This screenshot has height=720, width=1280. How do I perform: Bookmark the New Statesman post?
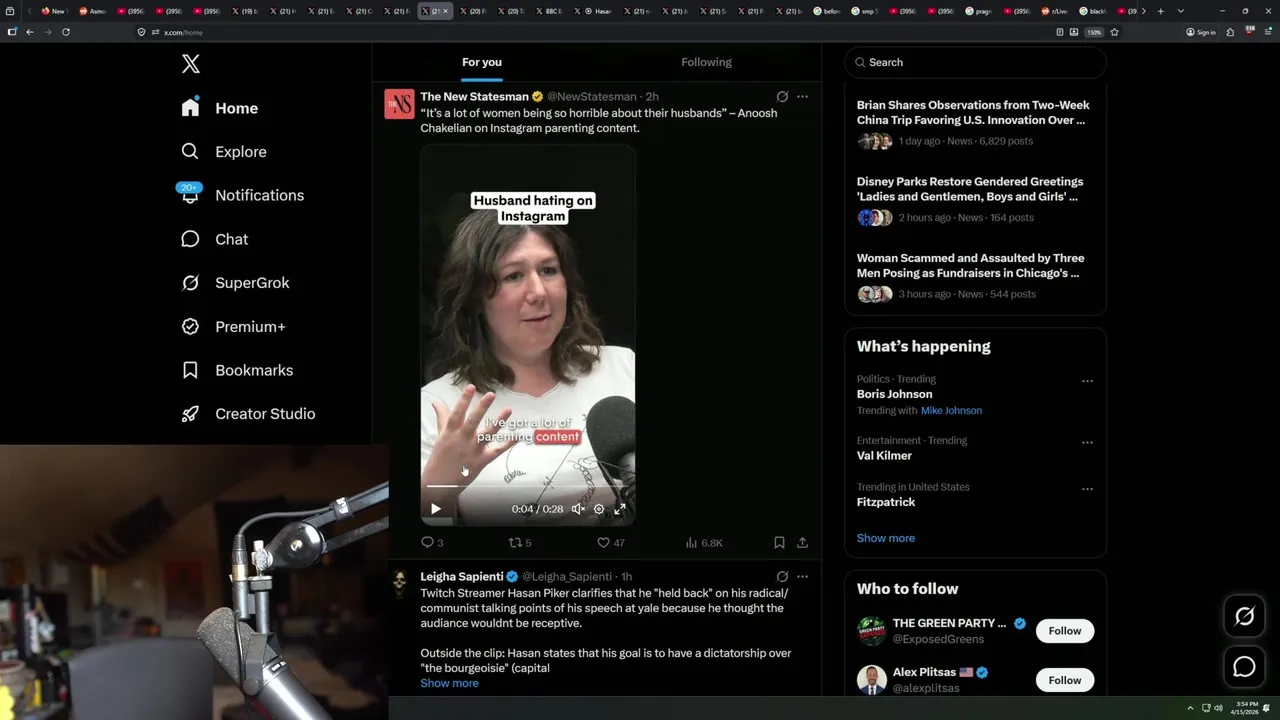779,543
